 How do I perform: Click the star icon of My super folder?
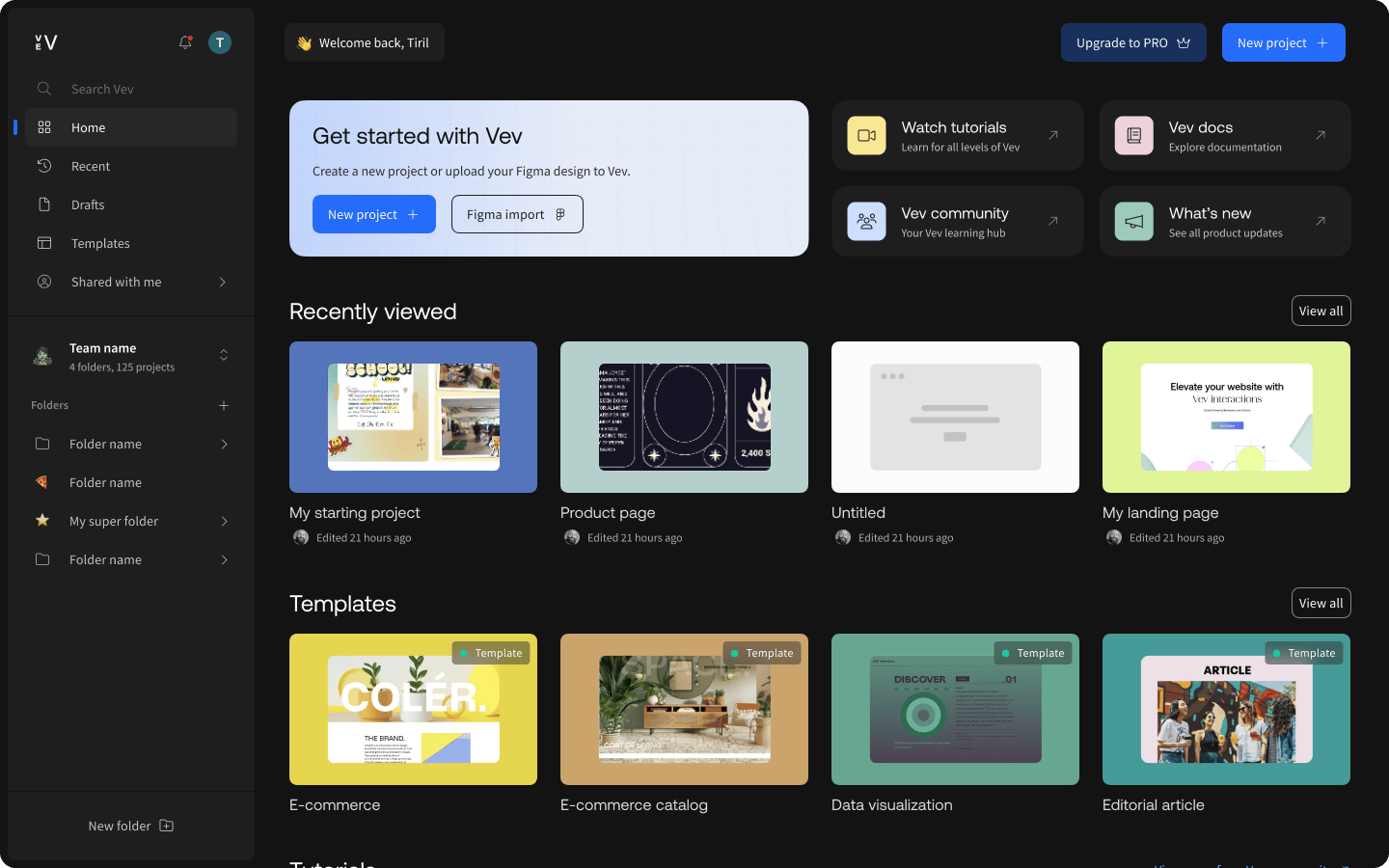[x=42, y=520]
